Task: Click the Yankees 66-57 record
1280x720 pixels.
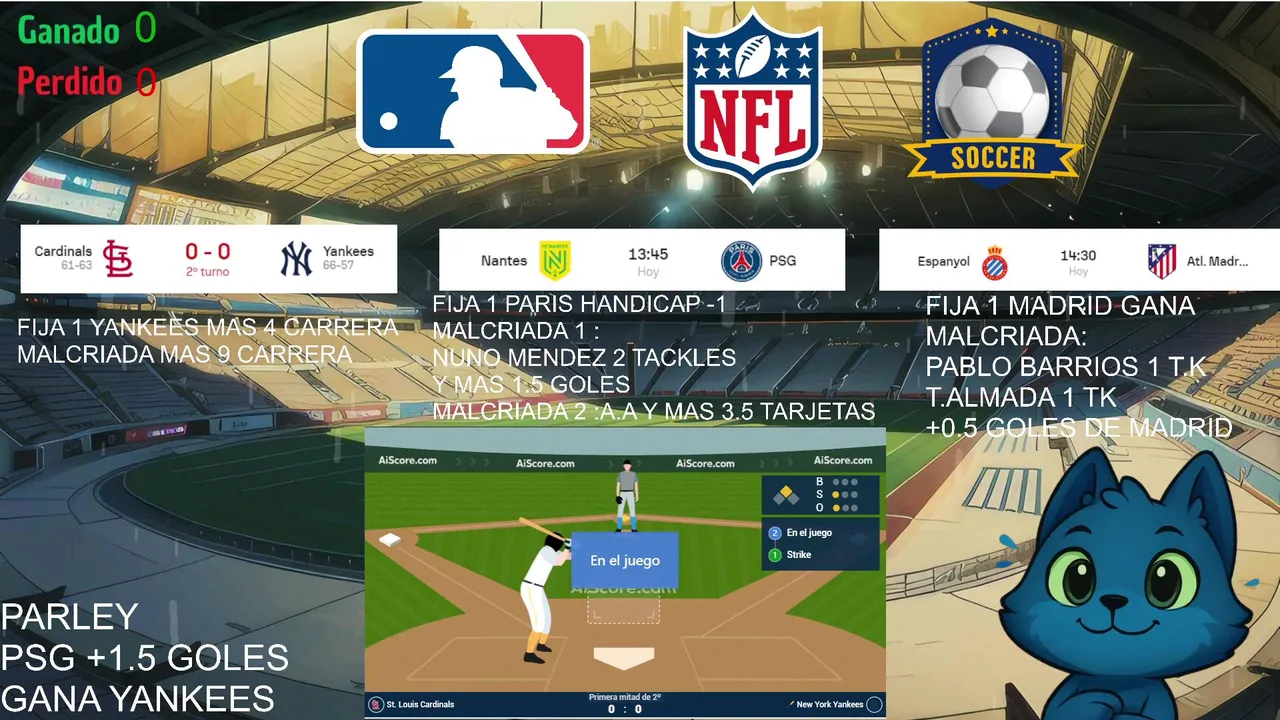Action: (338, 266)
